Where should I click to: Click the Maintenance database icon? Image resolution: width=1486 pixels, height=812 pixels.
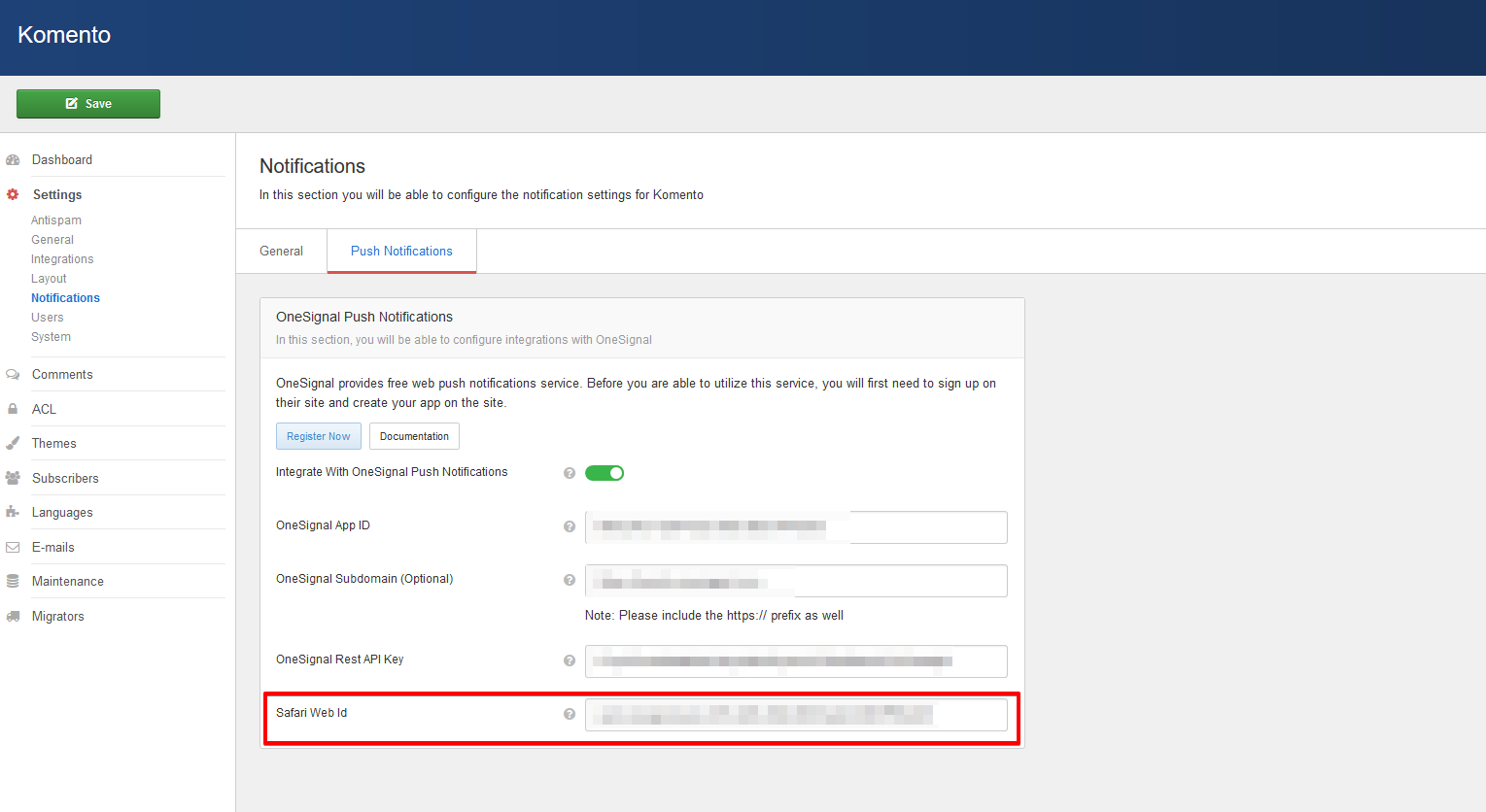[x=13, y=582]
